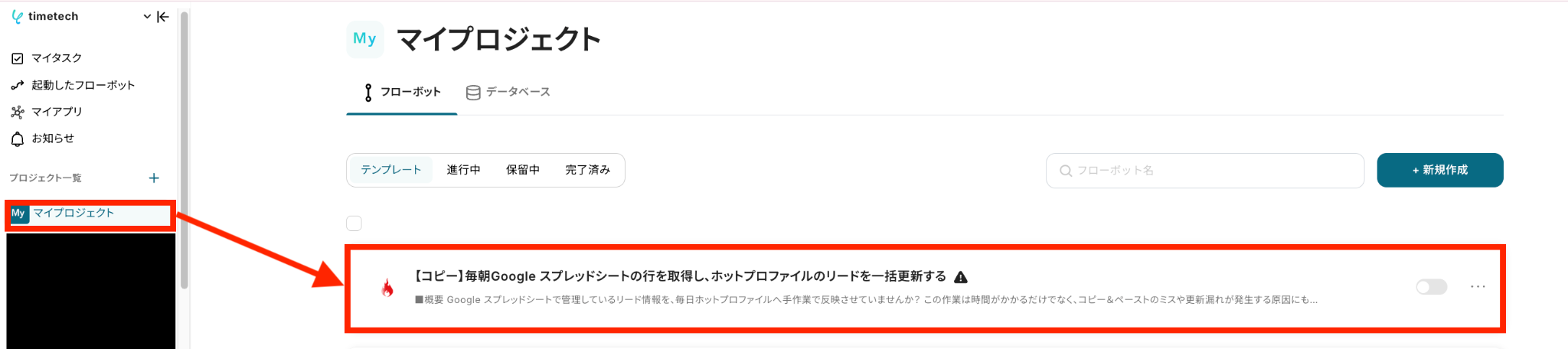The width and height of the screenshot is (1568, 349).
Task: Filter by 進行中 status
Action: 464,170
